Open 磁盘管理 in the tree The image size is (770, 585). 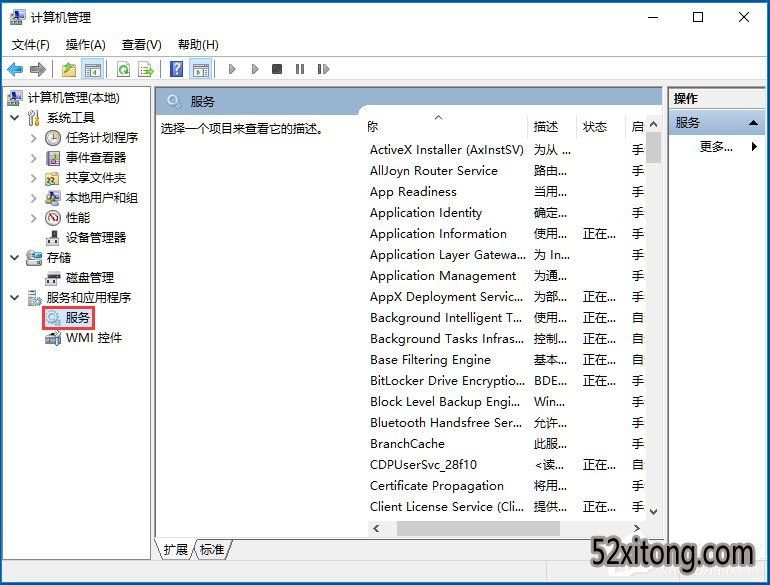(90, 278)
